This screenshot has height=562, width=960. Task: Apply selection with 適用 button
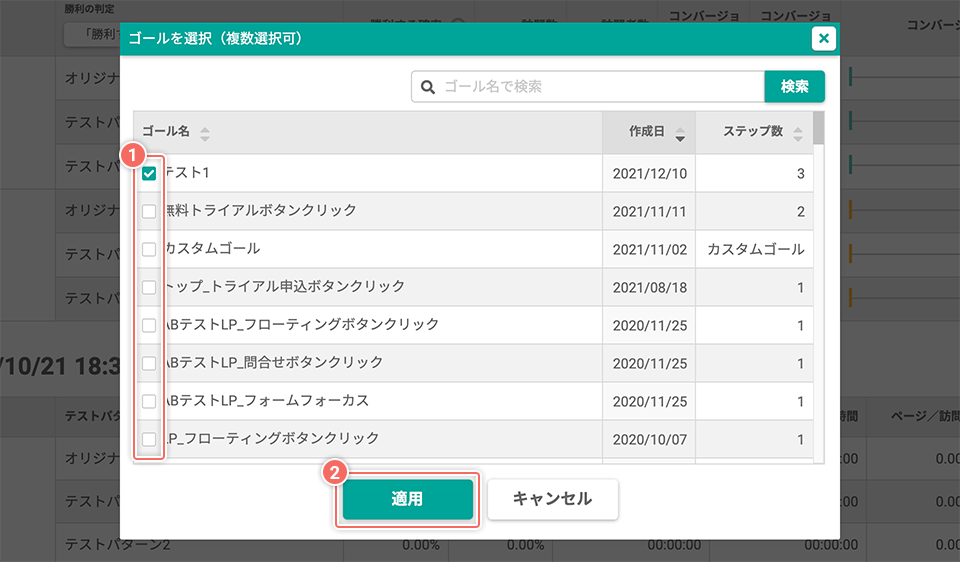(x=407, y=499)
